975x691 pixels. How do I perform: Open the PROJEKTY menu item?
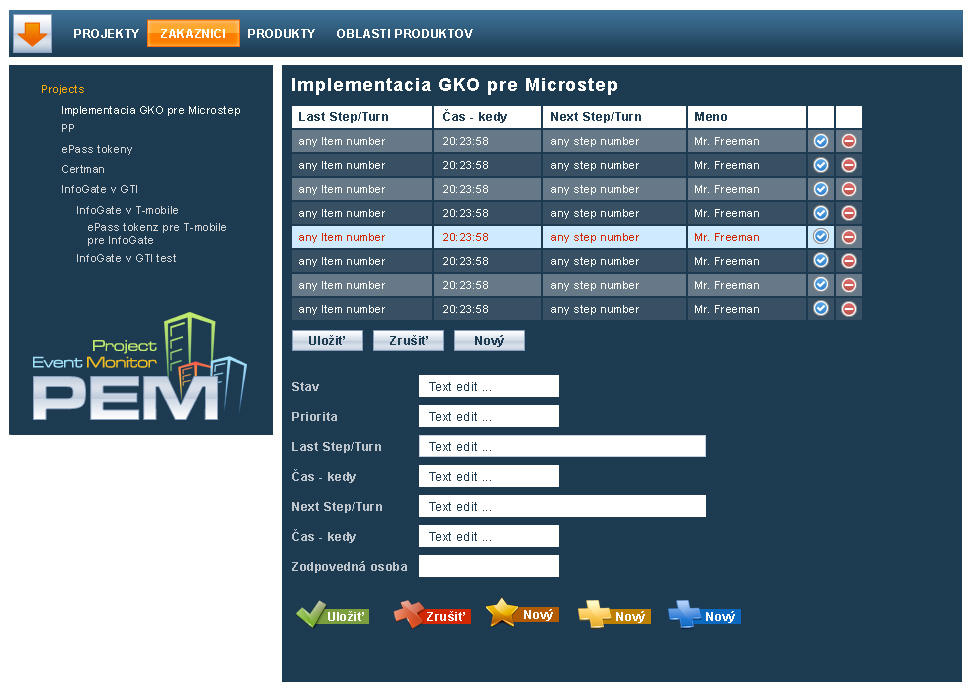pos(106,34)
